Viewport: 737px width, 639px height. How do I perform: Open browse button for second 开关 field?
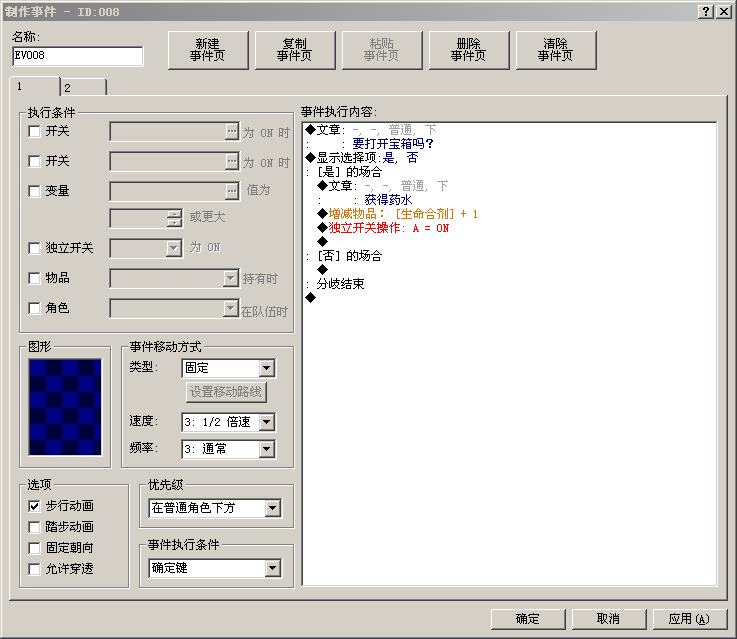click(x=232, y=162)
